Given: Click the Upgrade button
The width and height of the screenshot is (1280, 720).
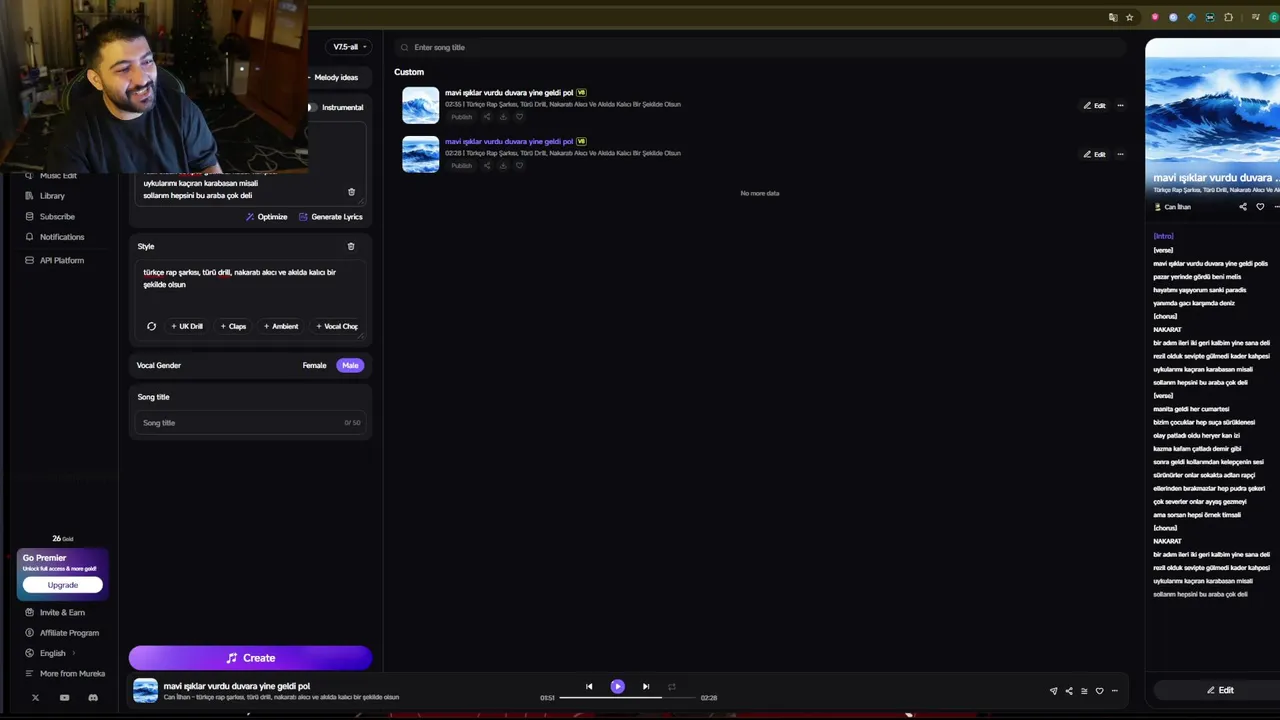Looking at the screenshot, I should click(62, 585).
